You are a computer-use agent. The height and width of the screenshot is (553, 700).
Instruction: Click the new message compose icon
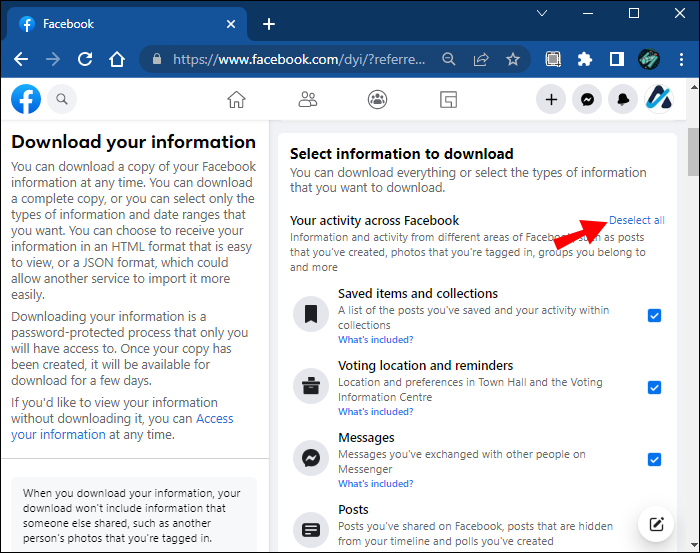tap(656, 524)
